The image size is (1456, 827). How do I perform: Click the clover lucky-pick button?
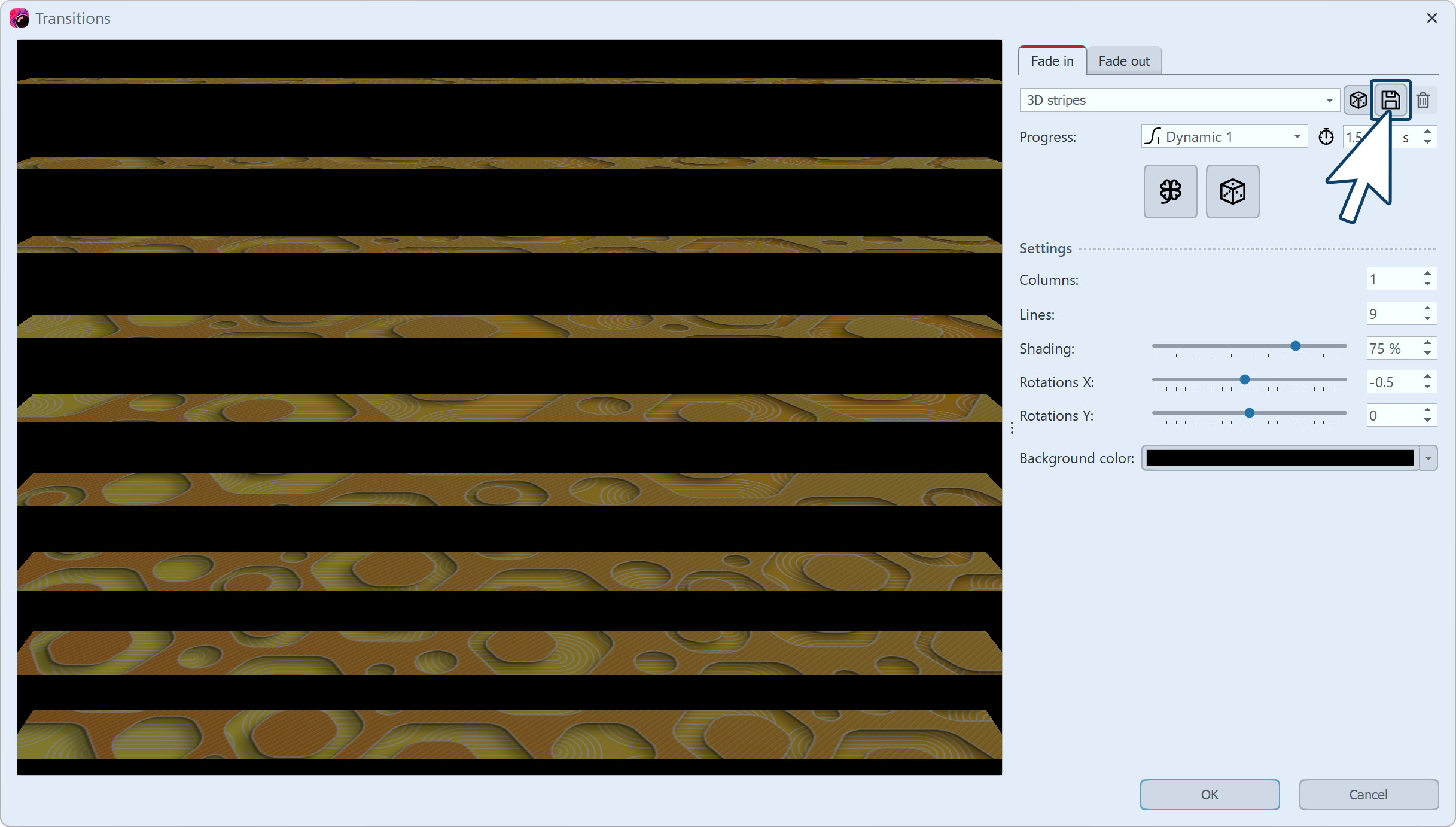(1170, 191)
